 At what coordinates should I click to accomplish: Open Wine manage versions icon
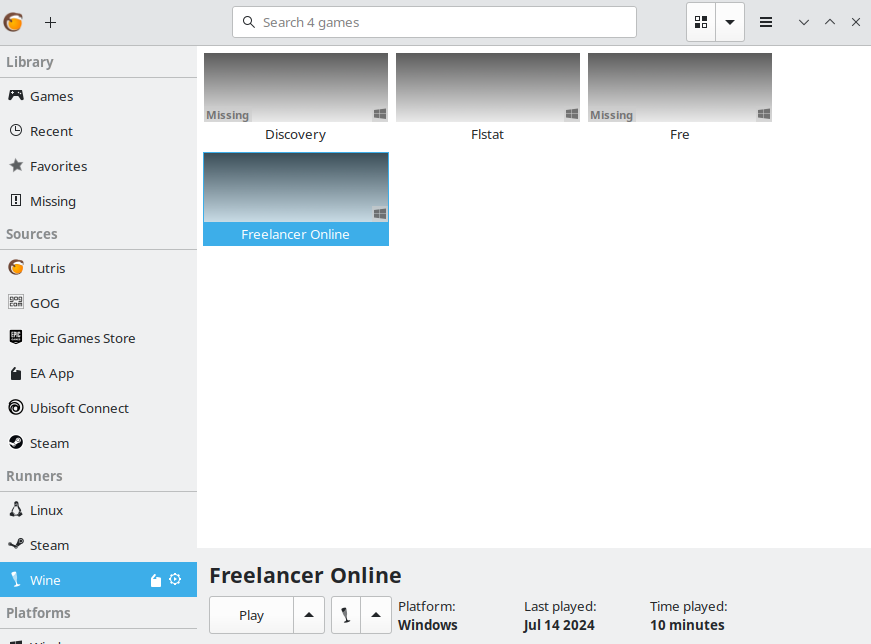156,580
